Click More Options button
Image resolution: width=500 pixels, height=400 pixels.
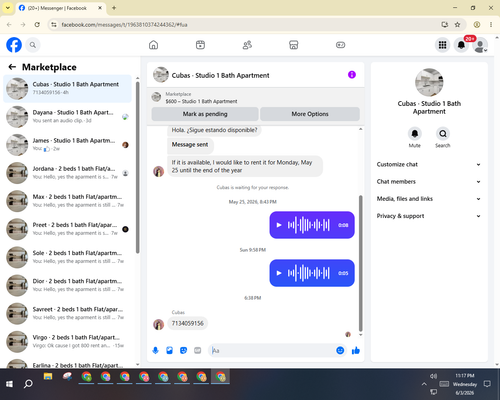pyautogui.click(x=310, y=114)
